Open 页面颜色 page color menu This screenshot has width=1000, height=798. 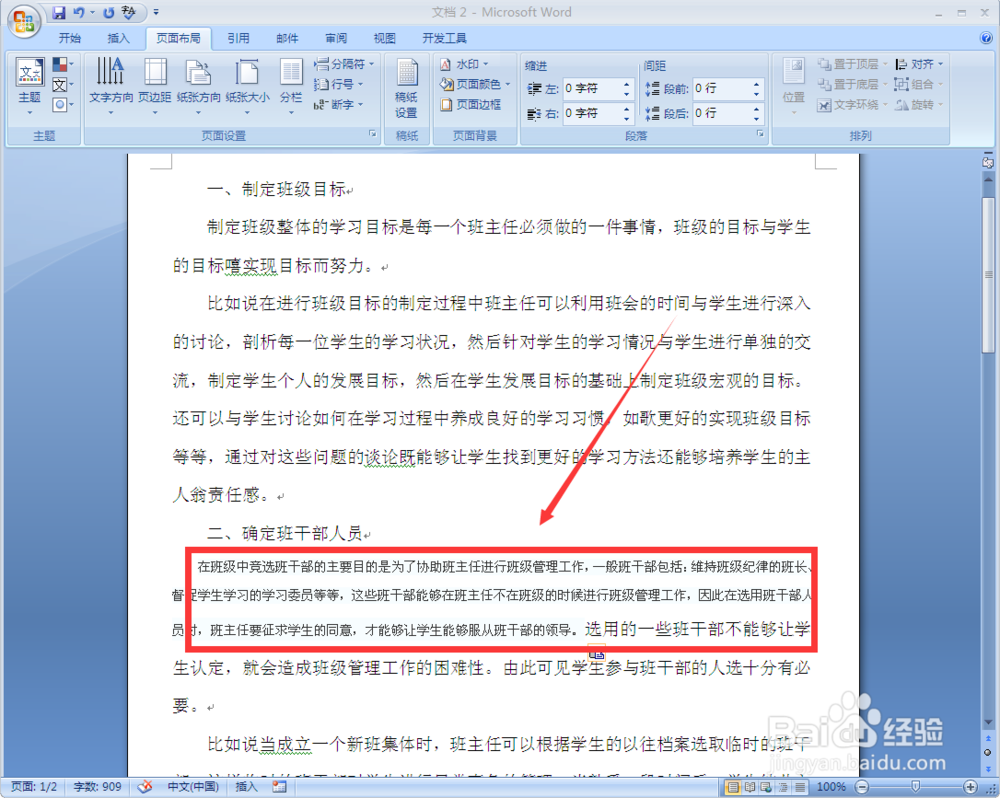[x=475, y=84]
